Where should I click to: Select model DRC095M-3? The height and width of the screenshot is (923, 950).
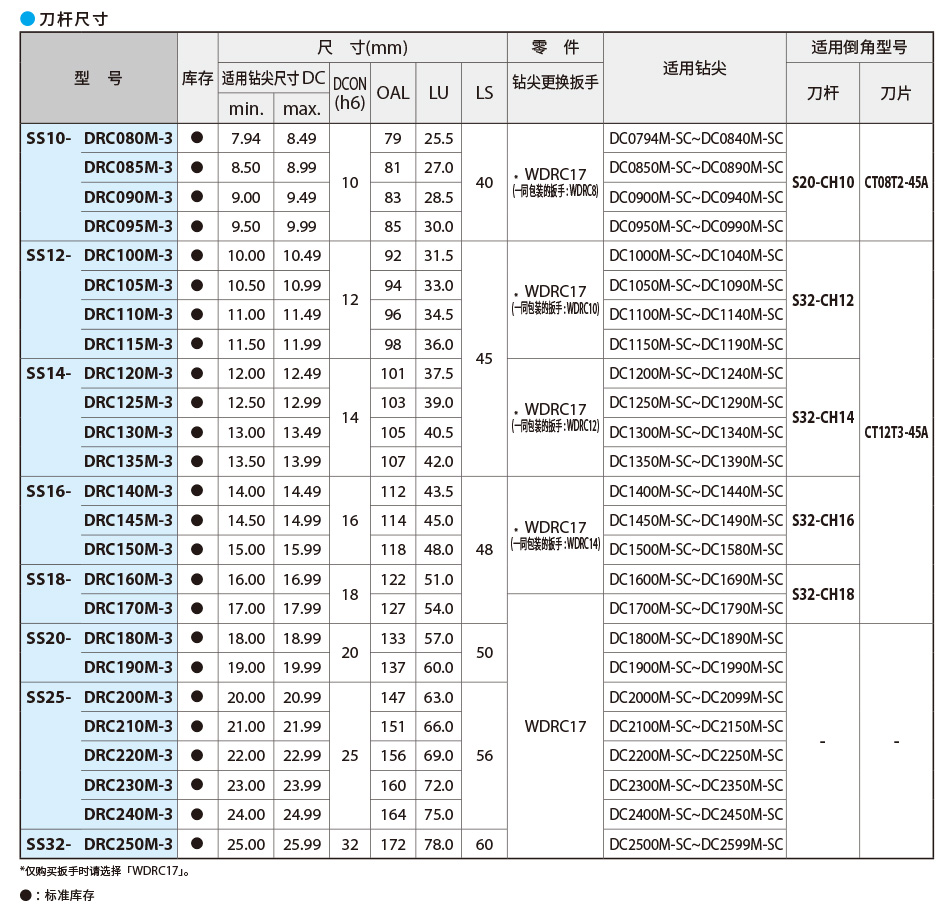pos(128,226)
